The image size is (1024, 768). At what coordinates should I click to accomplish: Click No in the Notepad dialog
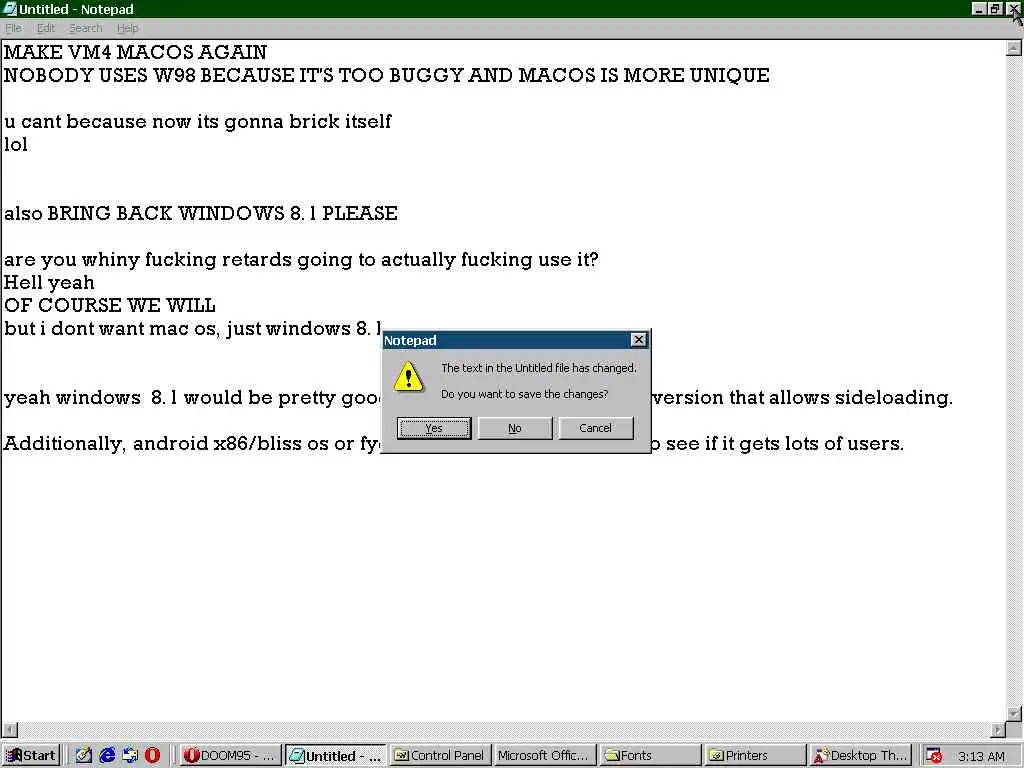(515, 428)
